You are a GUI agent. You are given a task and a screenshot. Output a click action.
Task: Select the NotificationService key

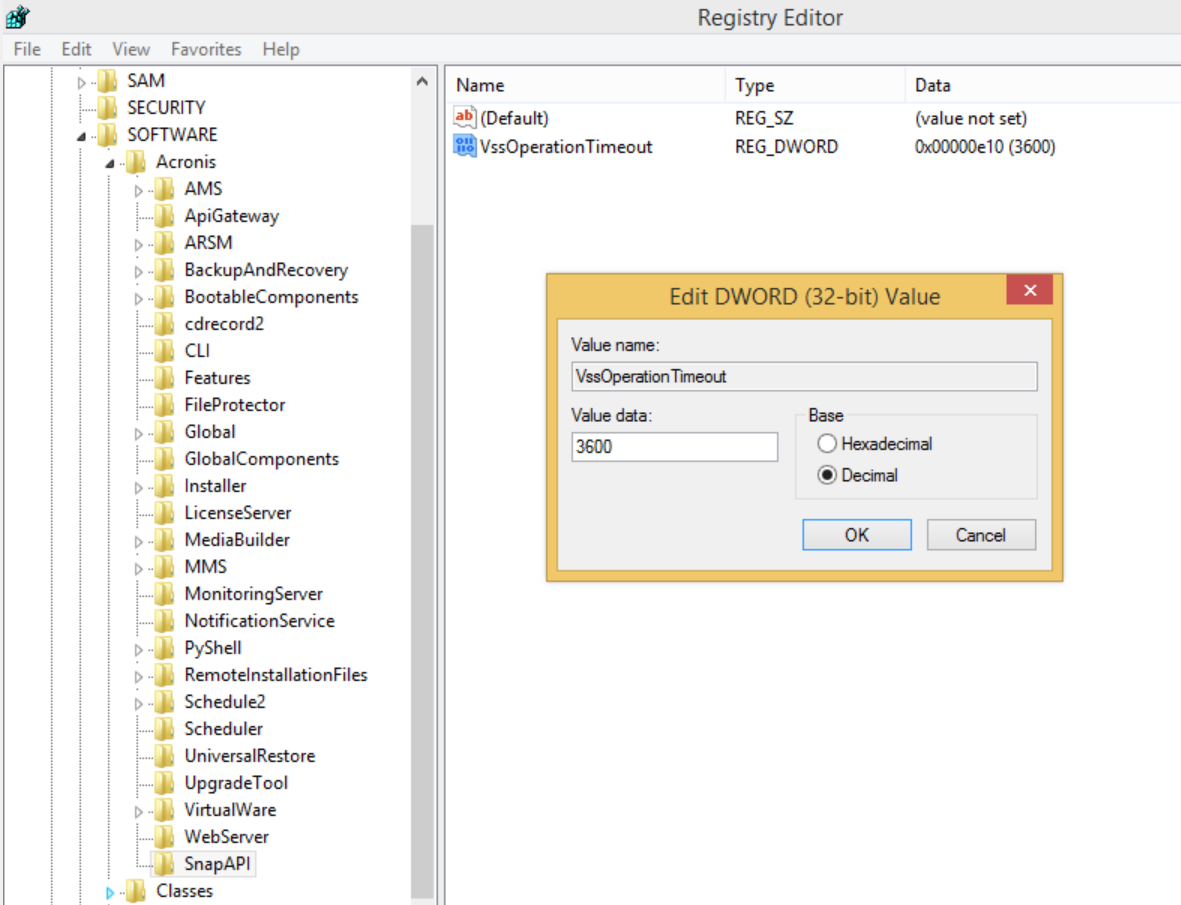[x=260, y=621]
